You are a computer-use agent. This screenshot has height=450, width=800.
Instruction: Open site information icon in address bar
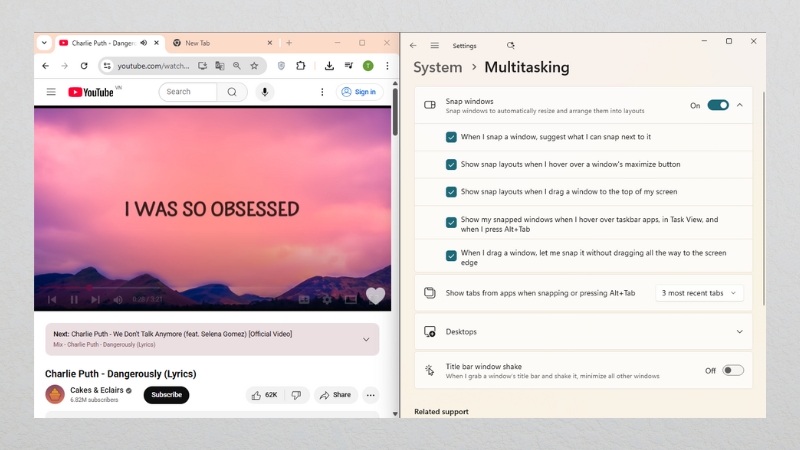[107, 66]
